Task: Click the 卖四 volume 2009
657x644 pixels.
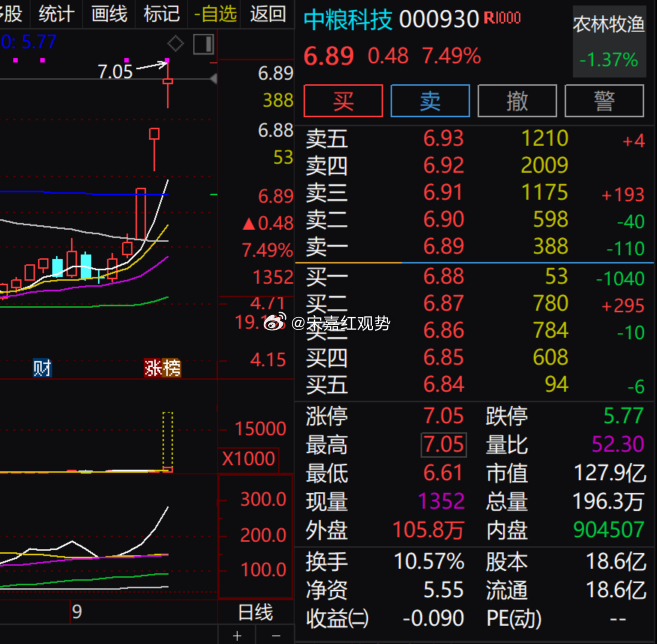Action: [x=544, y=165]
